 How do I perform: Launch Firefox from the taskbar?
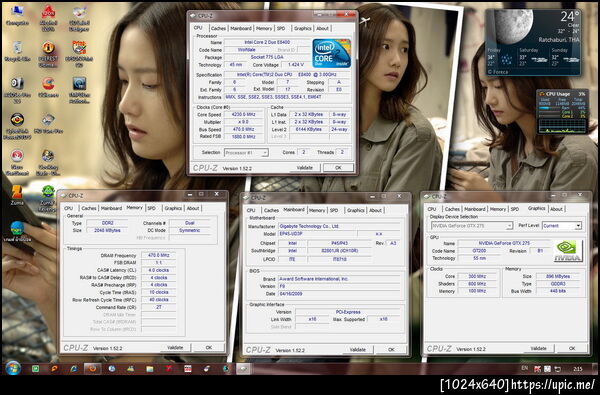pos(92,369)
